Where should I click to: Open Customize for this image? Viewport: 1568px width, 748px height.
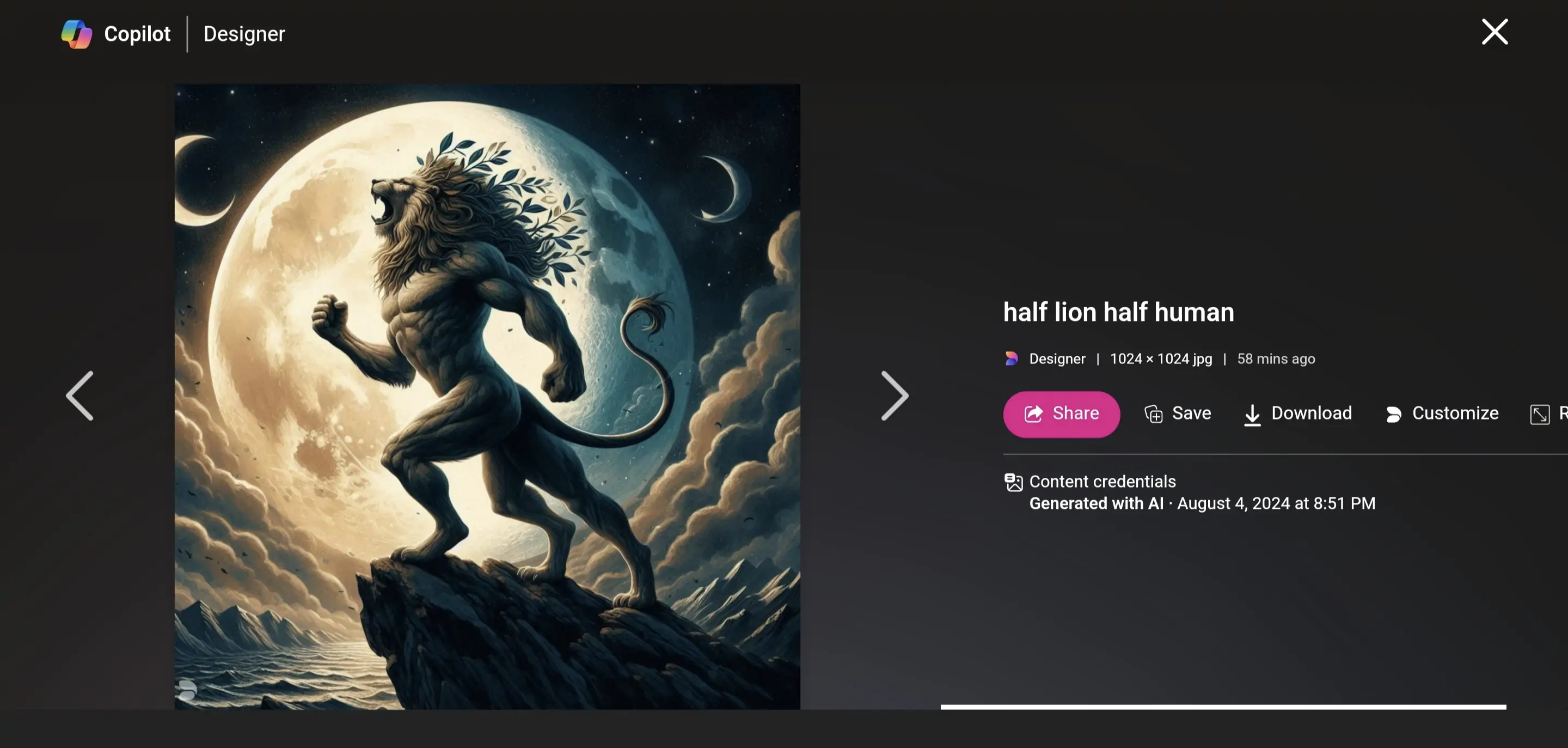[1441, 413]
